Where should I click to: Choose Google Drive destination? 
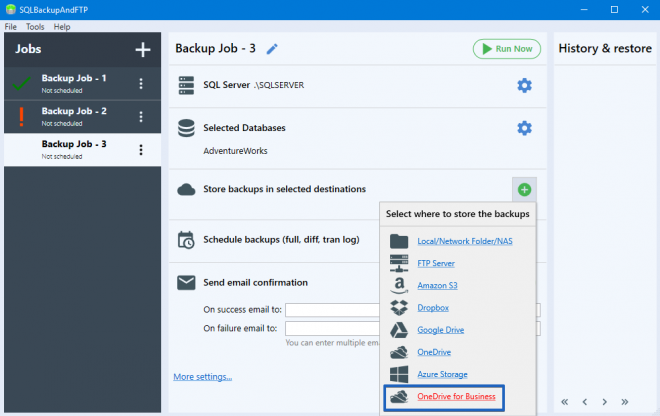point(440,330)
